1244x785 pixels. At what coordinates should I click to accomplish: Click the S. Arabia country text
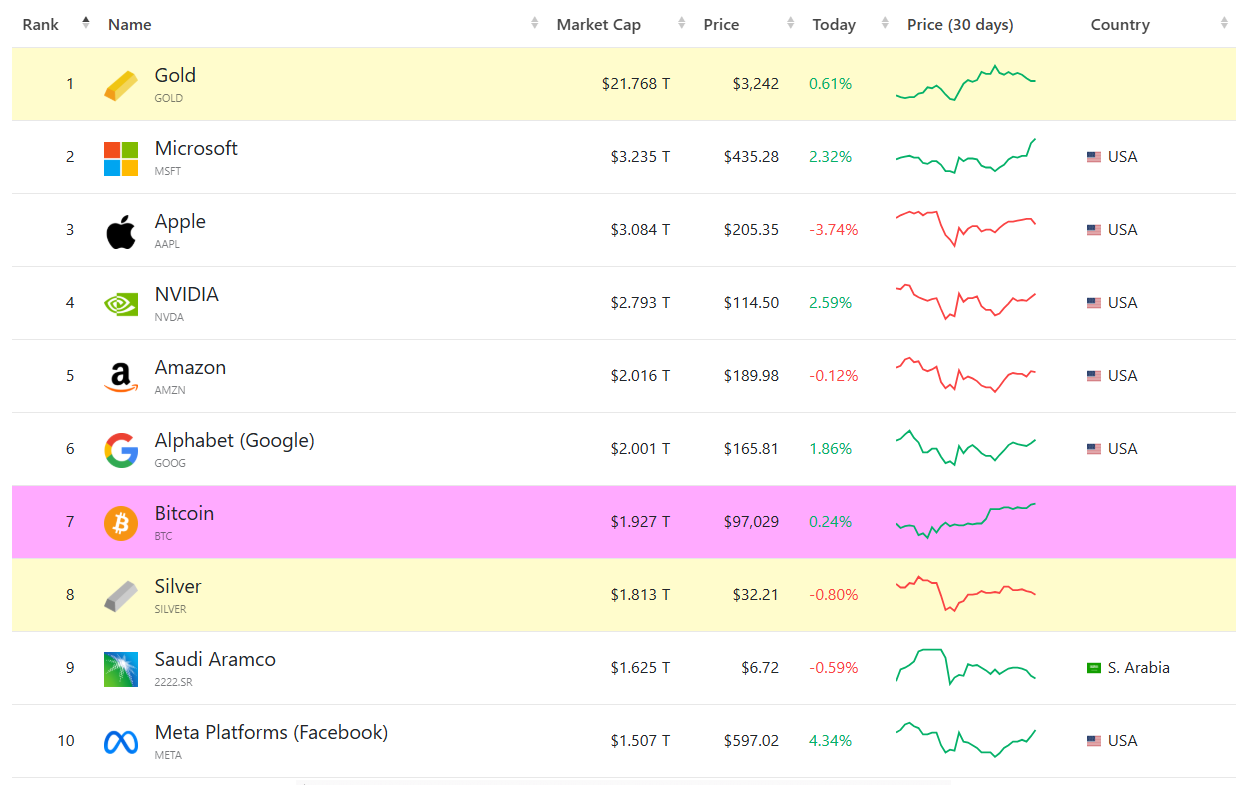click(1139, 668)
